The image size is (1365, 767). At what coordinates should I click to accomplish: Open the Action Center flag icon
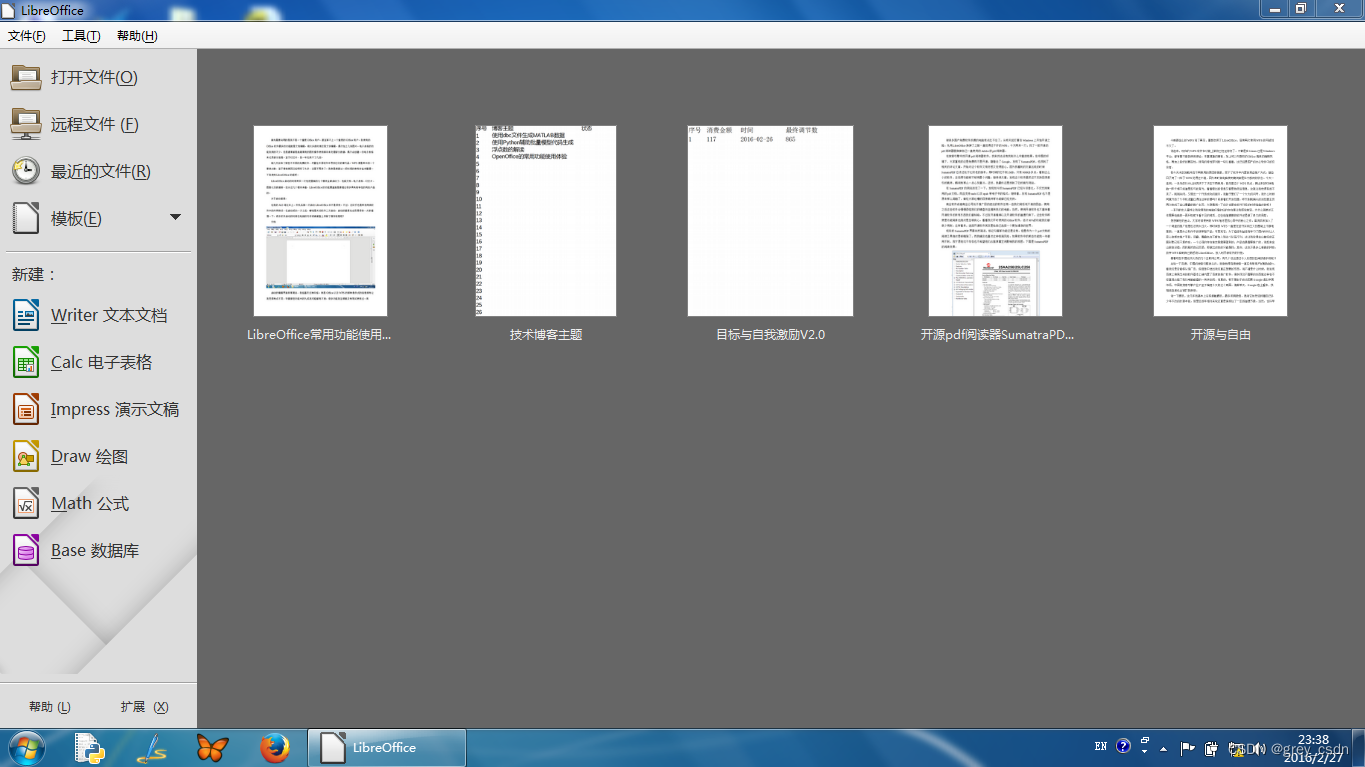pyautogui.click(x=1188, y=748)
